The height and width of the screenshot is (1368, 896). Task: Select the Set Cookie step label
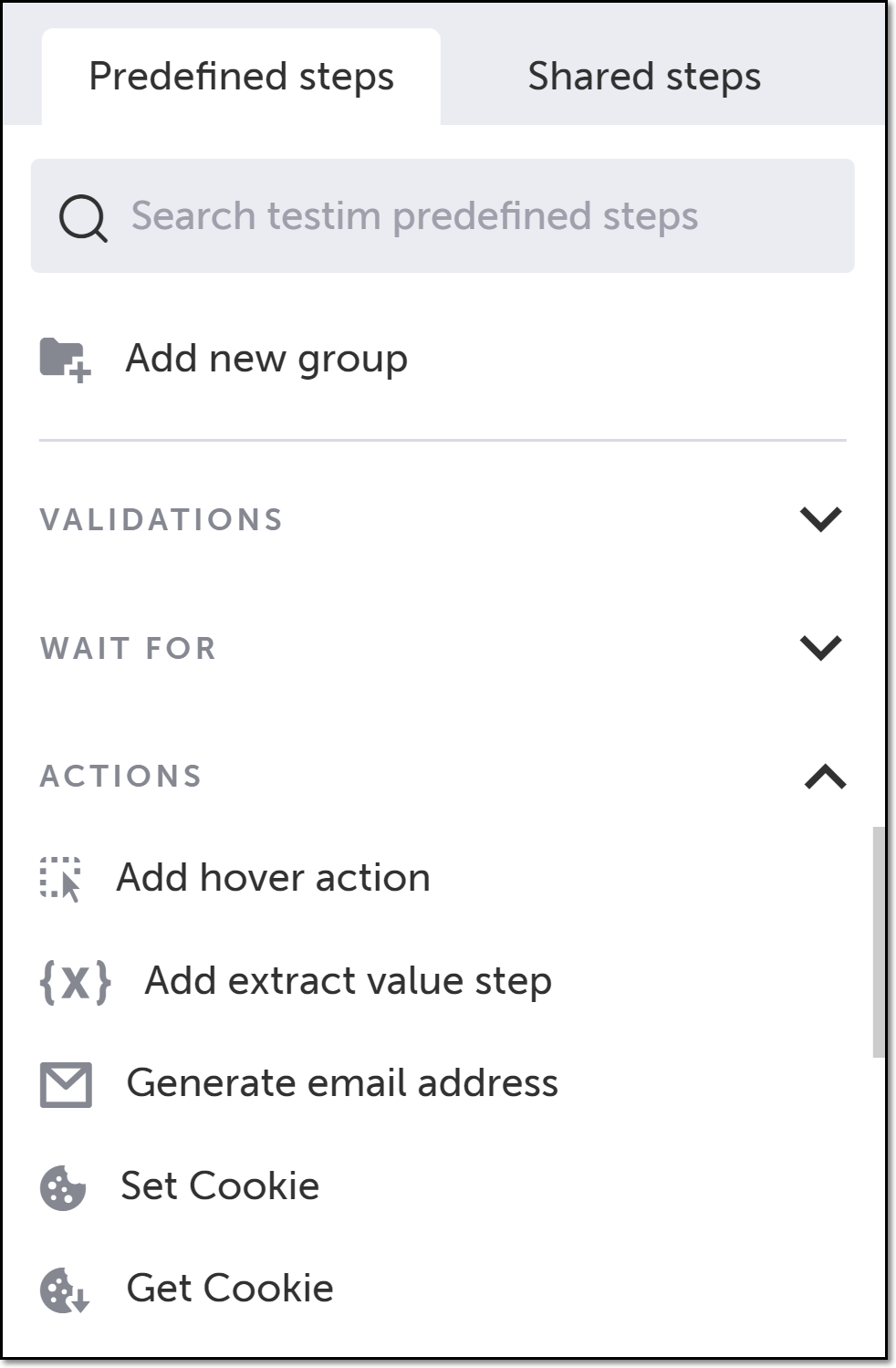[x=220, y=1186]
